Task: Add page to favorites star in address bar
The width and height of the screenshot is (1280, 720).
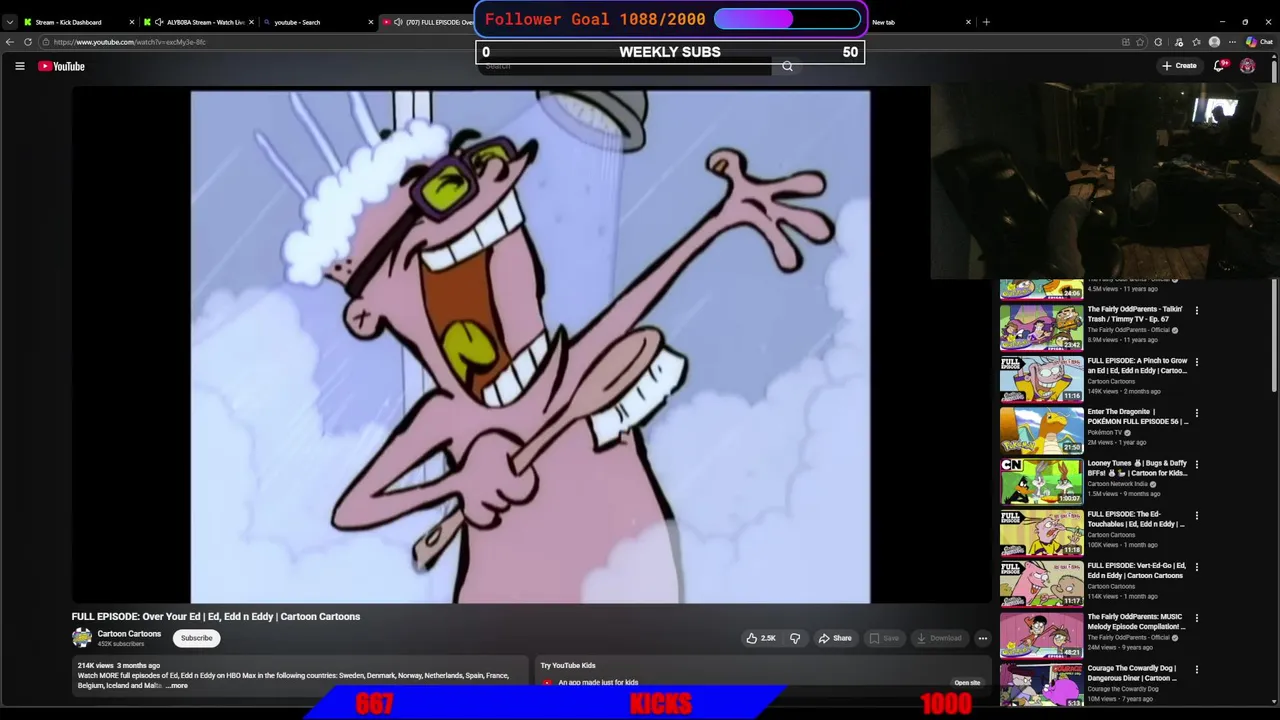Action: (x=1142, y=42)
